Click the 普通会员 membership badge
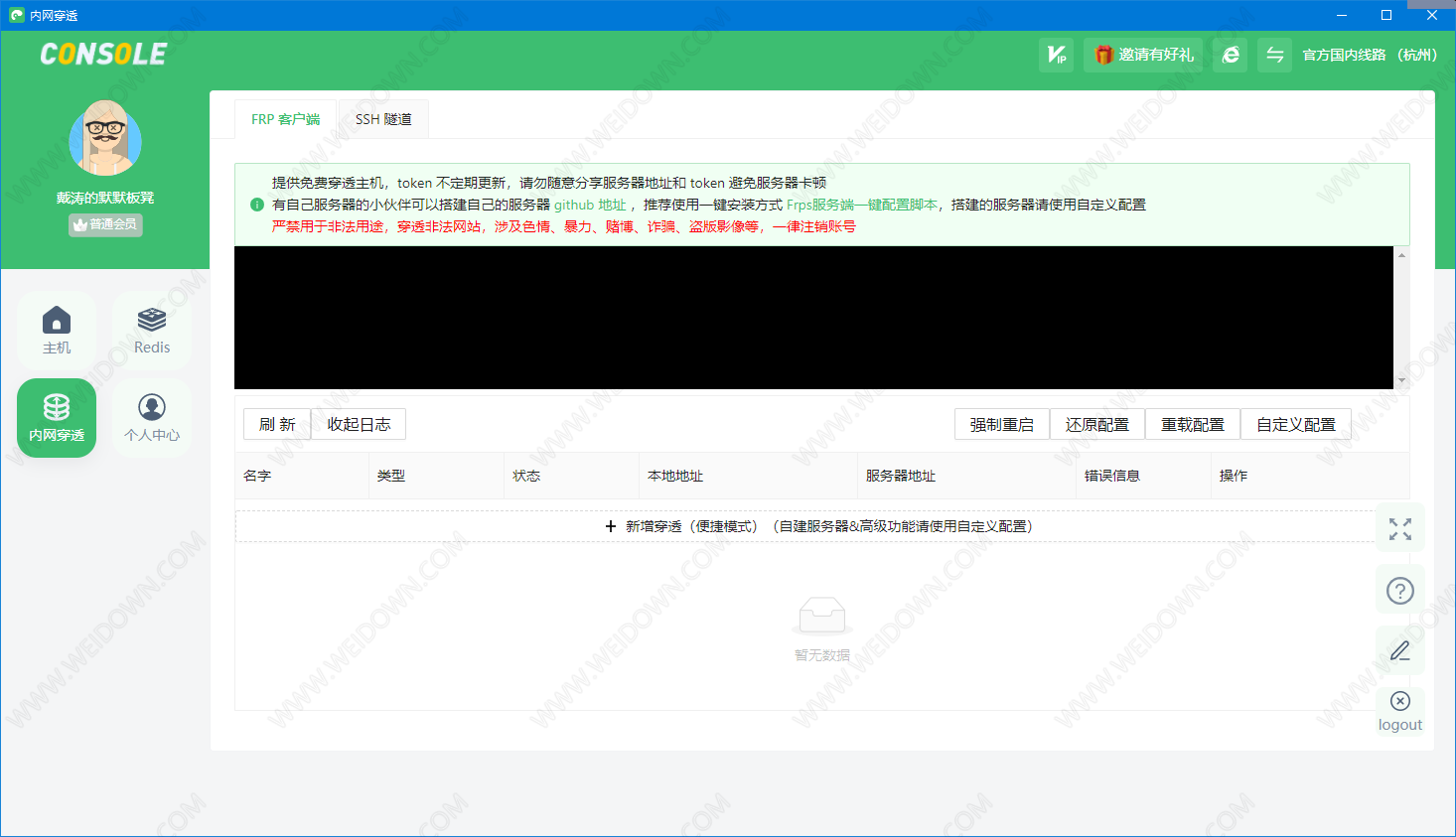This screenshot has width=1456, height=837. click(105, 224)
